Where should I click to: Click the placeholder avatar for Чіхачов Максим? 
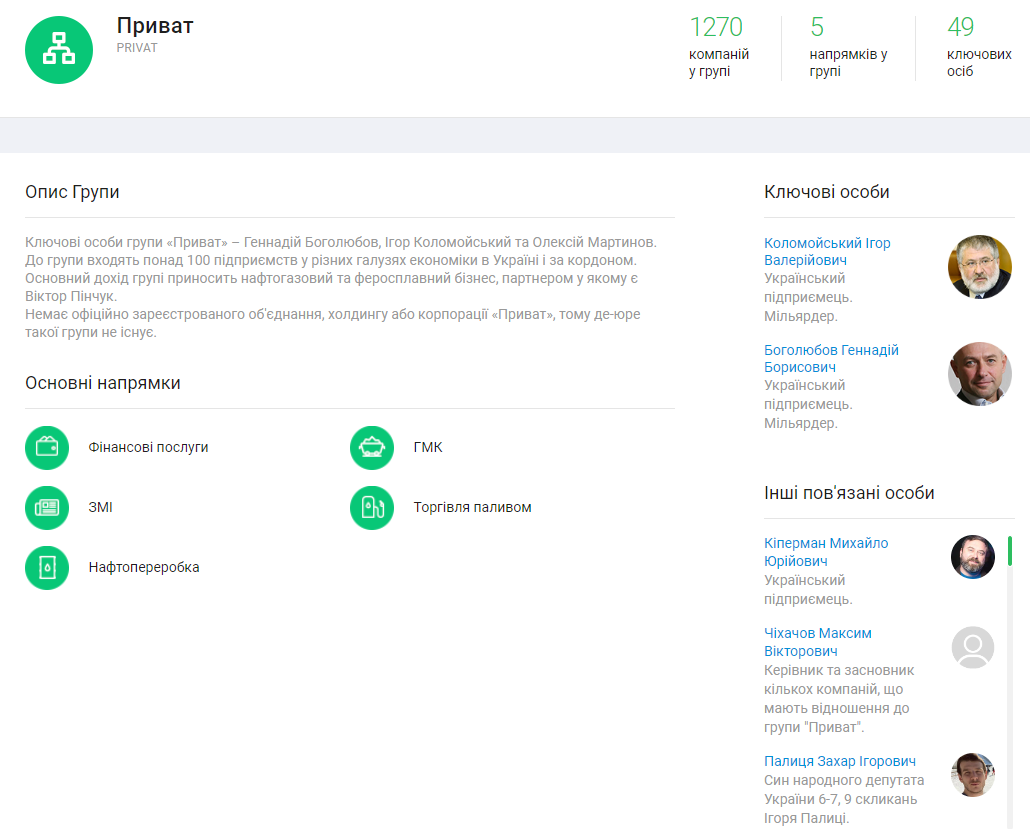972,648
